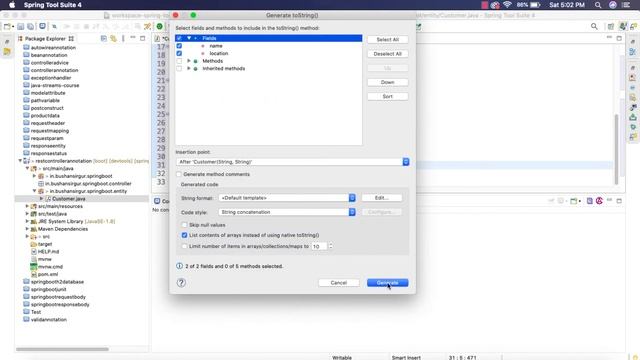This screenshot has width=640, height=360.
Task: Open the String format dropdown
Action: pyautogui.click(x=287, y=198)
